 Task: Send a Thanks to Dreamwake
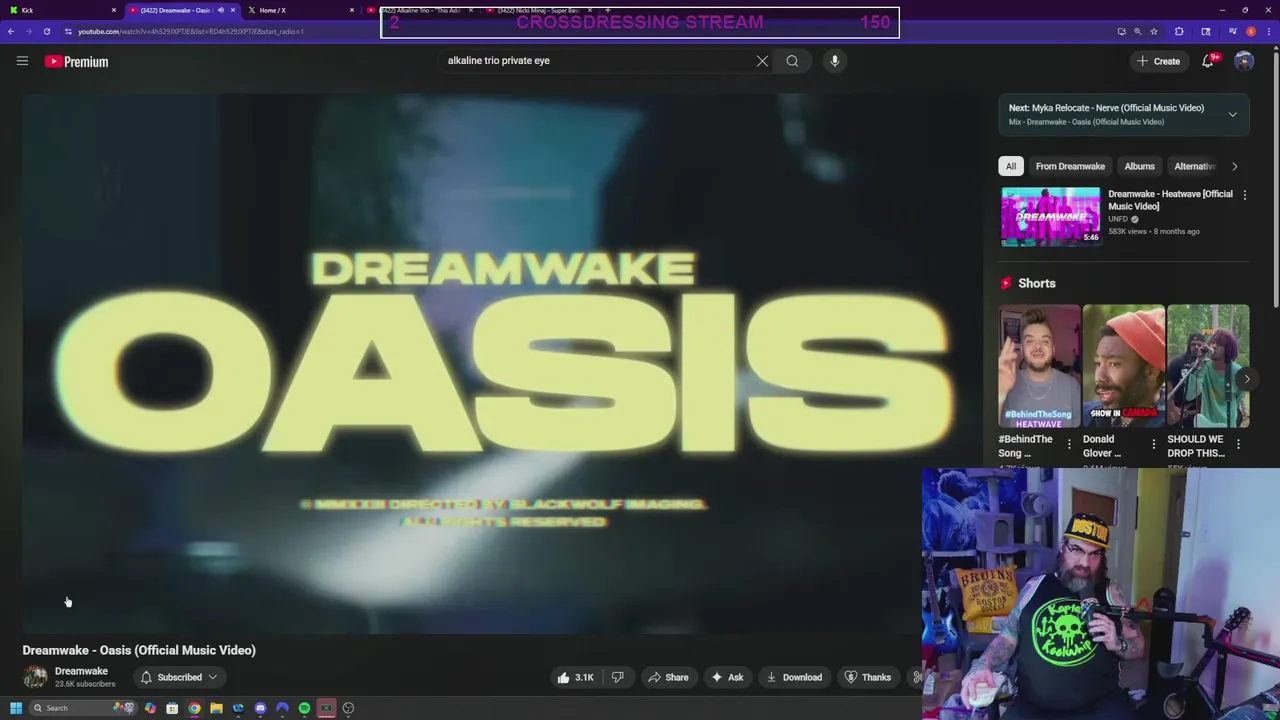[867, 677]
